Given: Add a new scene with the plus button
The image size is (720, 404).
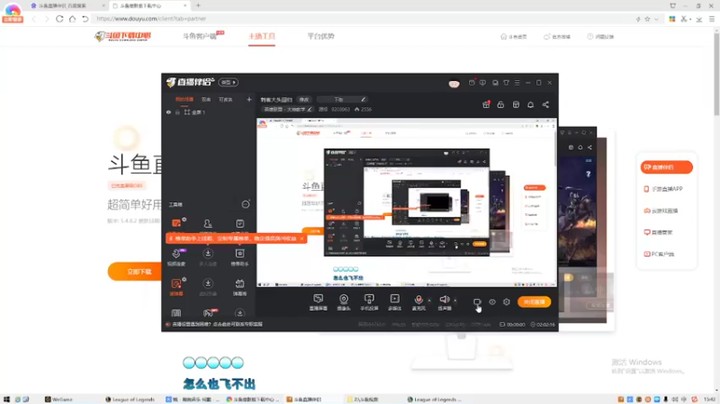Looking at the screenshot, I should pos(249,99).
